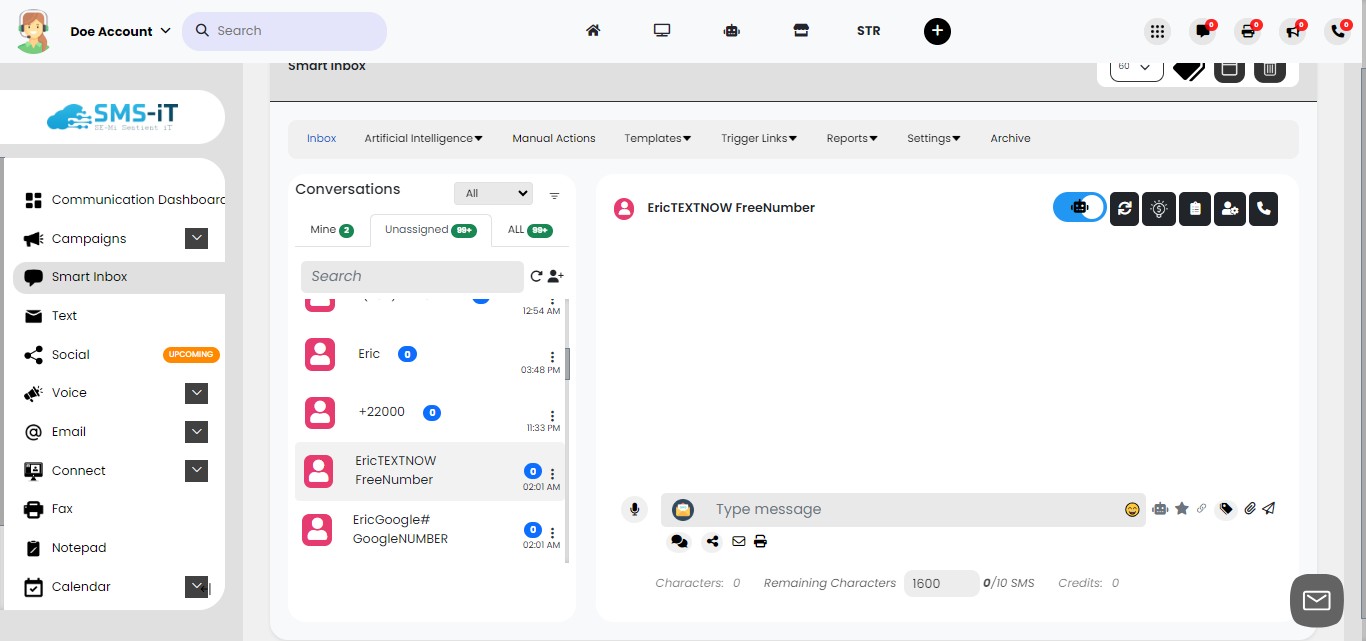Send the message with the paper plane icon
Screen dimensions: 1366x641
[1269, 509]
